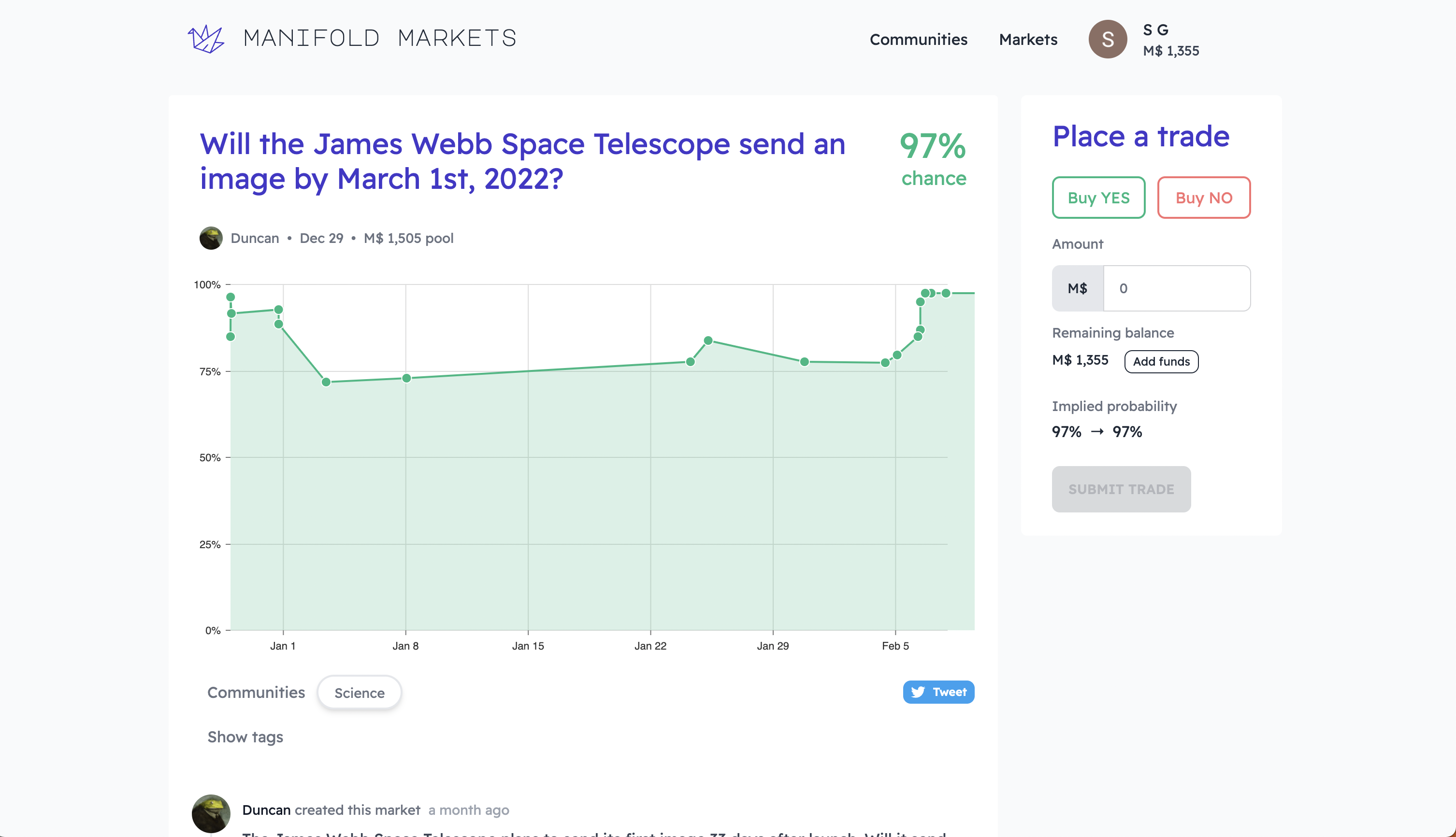This screenshot has width=1456, height=837.
Task: Click the Duncan author name link
Action: [x=254, y=238]
